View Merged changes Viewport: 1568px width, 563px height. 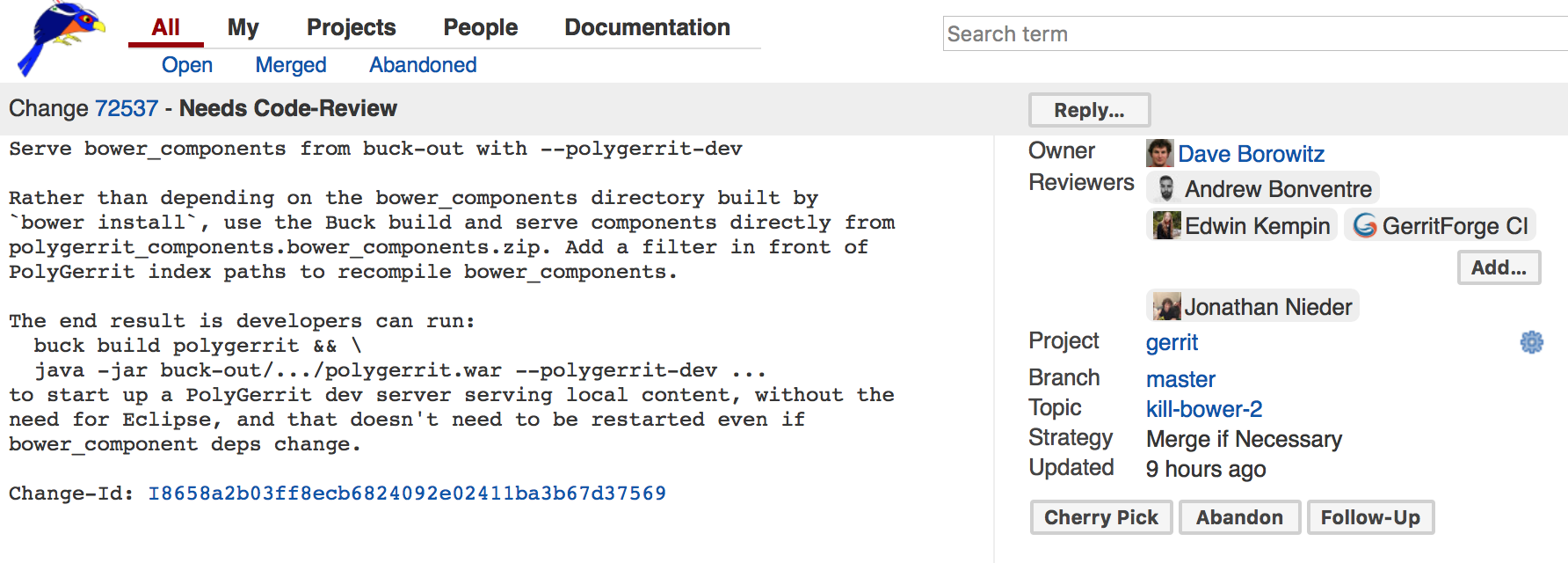(290, 65)
